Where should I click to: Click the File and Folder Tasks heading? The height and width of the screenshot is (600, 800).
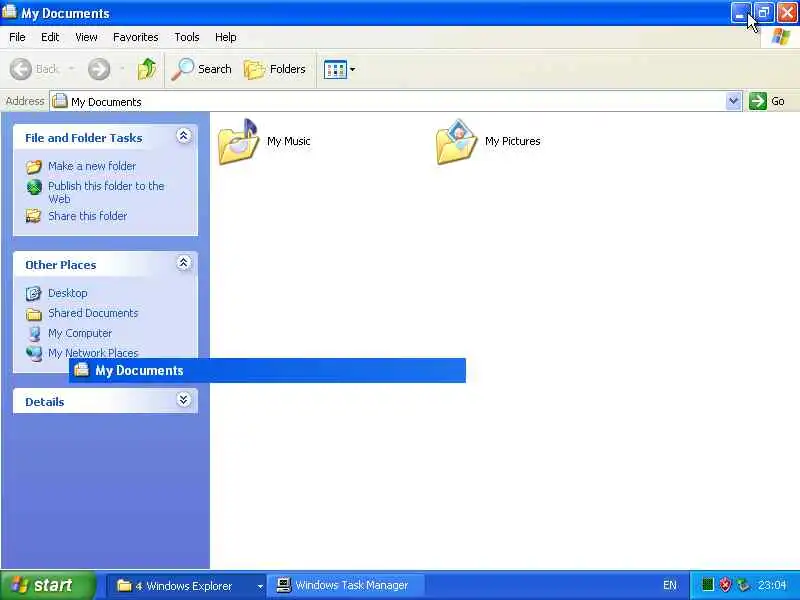(84, 138)
